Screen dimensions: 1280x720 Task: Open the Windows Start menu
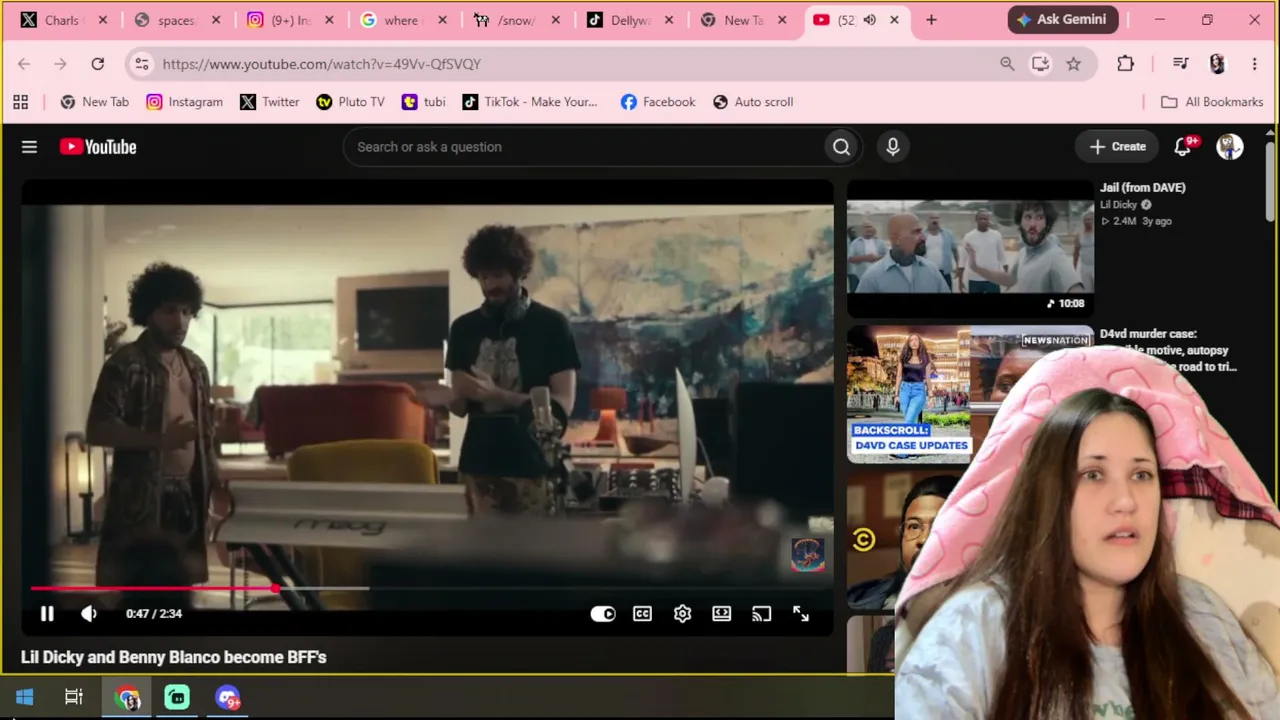click(x=25, y=697)
